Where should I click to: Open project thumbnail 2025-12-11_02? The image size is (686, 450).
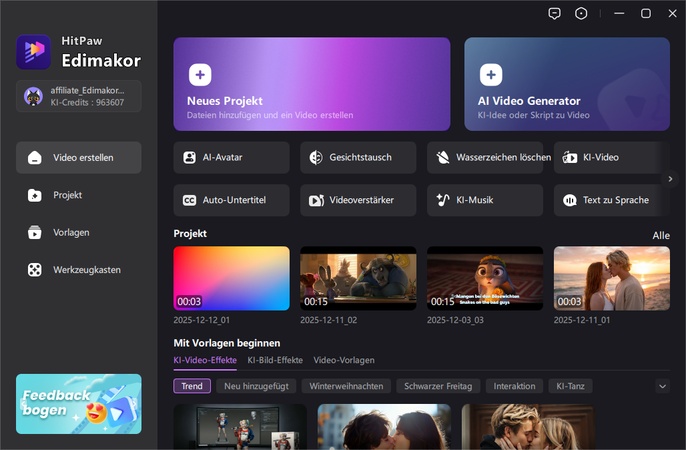click(x=358, y=278)
